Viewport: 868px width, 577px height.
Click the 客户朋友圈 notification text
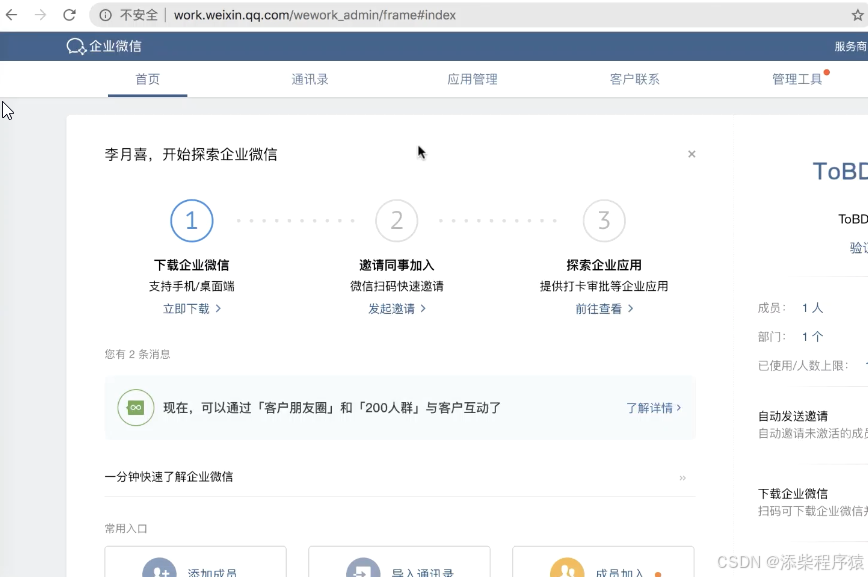[332, 408]
